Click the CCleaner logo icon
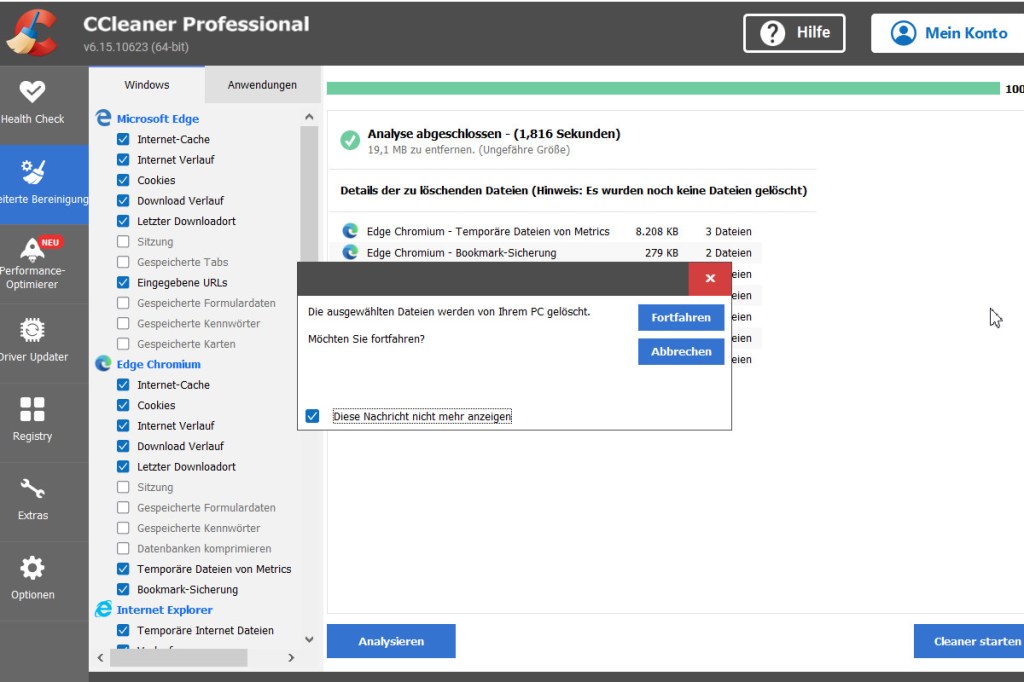1024x682 pixels. [x=32, y=33]
